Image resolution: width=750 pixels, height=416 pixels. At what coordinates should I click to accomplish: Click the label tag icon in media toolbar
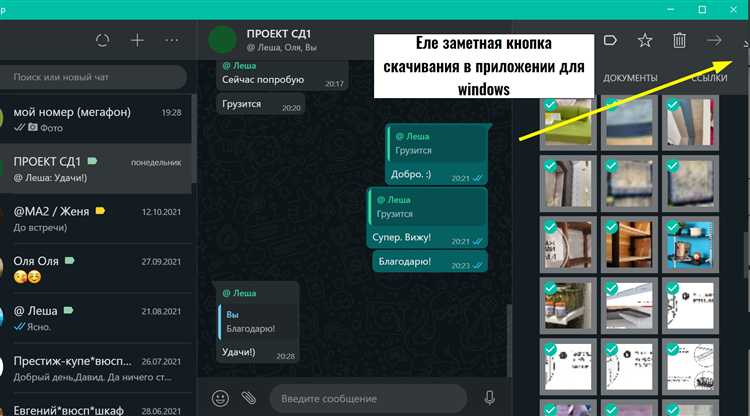[610, 40]
